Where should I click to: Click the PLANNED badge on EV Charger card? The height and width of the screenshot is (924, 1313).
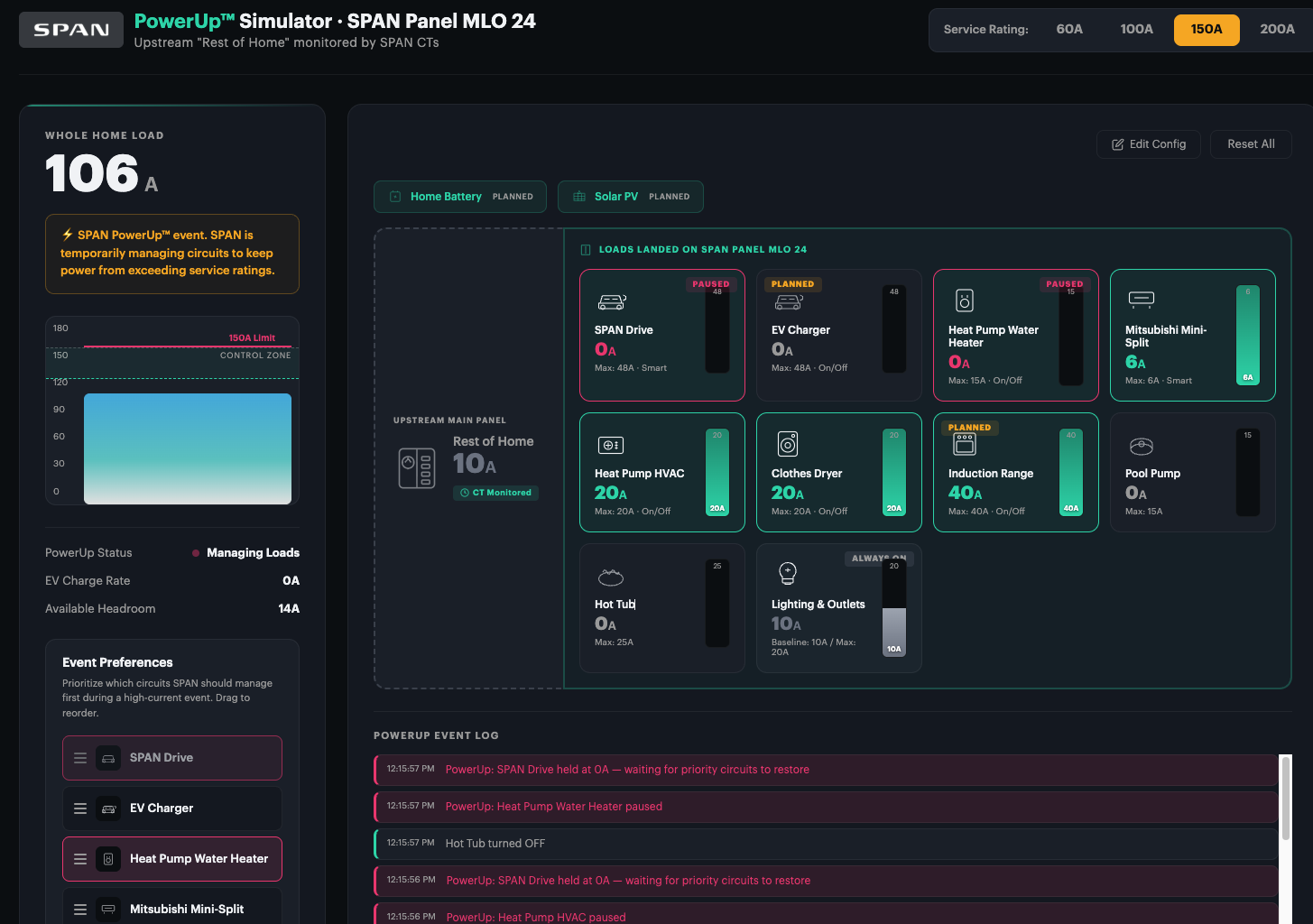click(792, 284)
